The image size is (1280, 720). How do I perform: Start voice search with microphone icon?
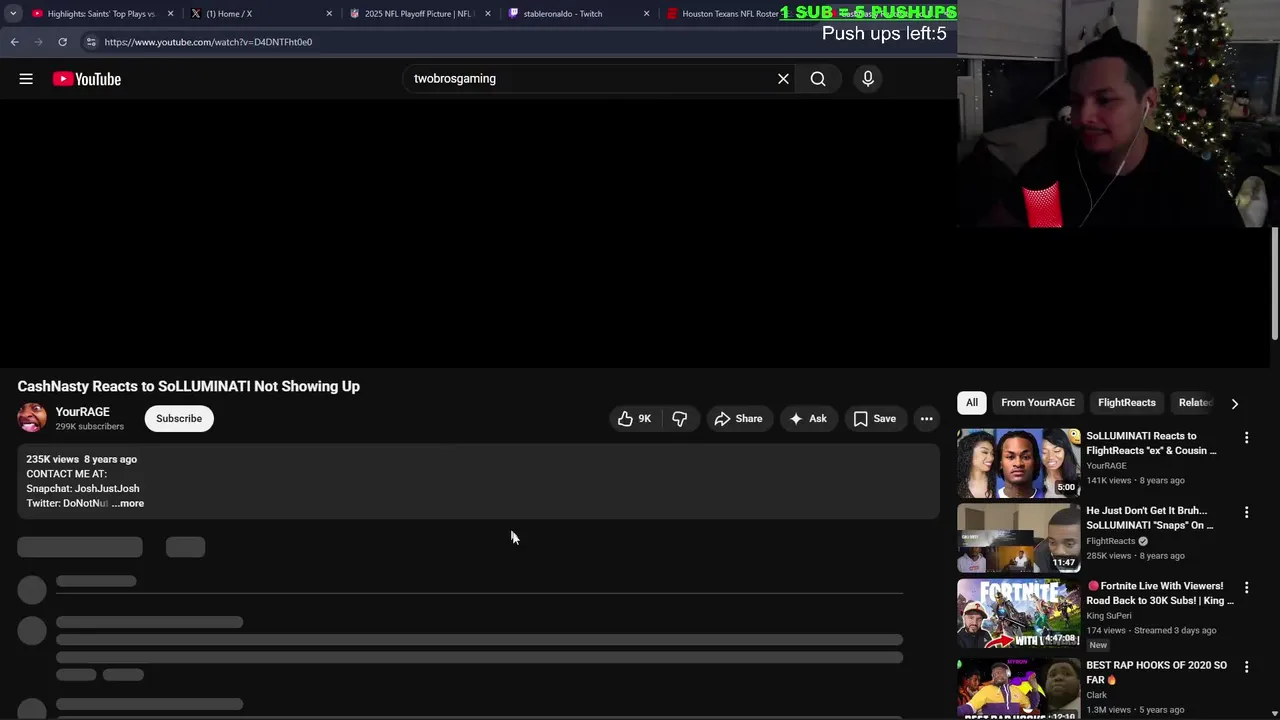868,79
